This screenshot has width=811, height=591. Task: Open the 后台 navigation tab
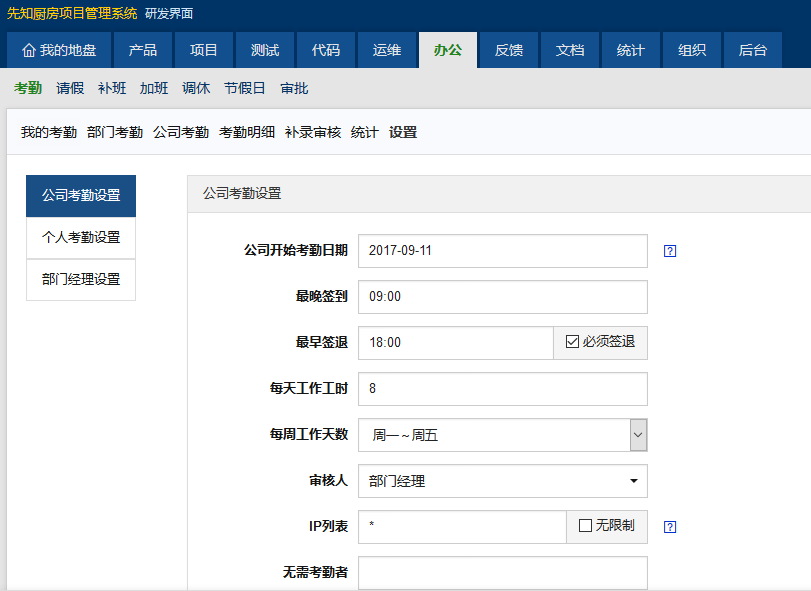click(x=752, y=50)
